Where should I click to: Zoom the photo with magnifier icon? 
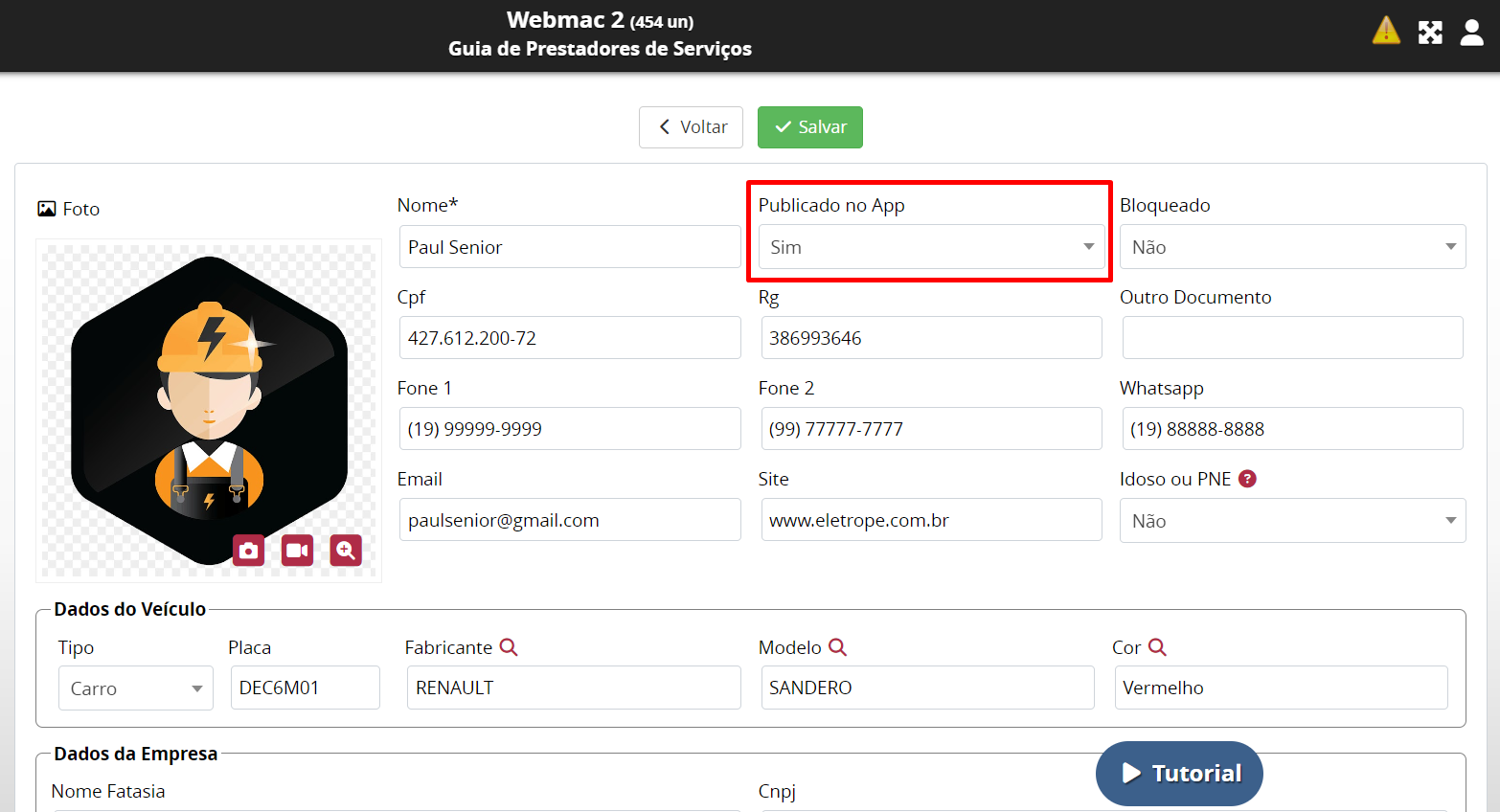pos(346,551)
